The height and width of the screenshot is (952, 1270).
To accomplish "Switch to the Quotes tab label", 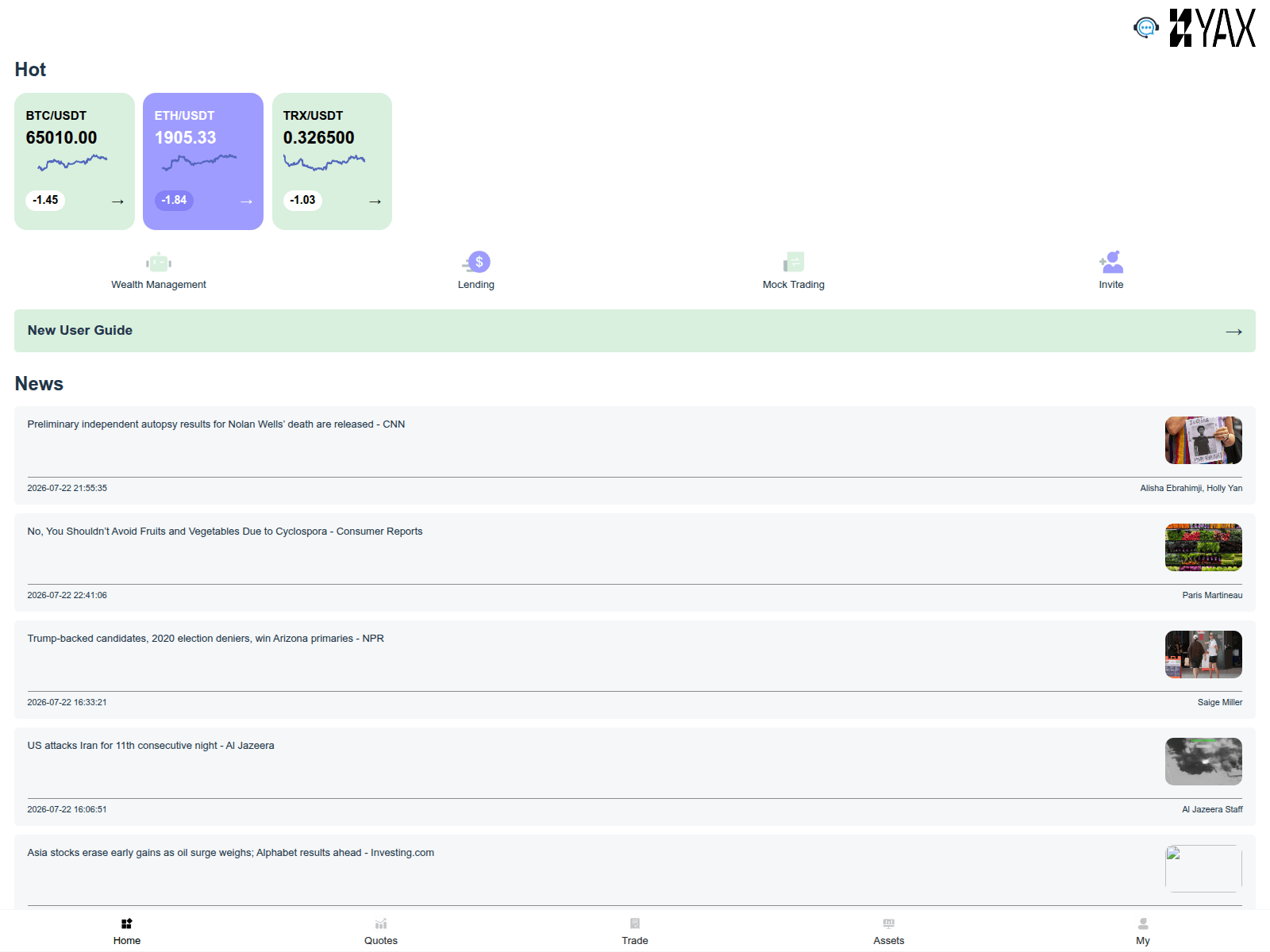I will [381, 940].
